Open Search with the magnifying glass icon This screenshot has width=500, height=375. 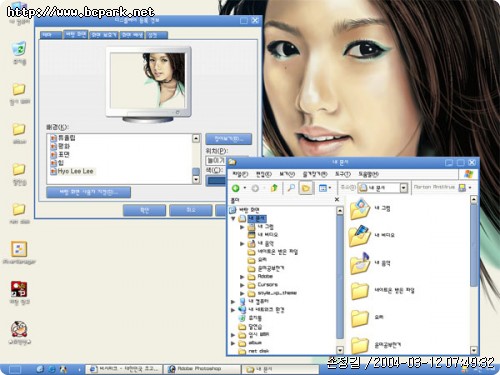[x=291, y=188]
